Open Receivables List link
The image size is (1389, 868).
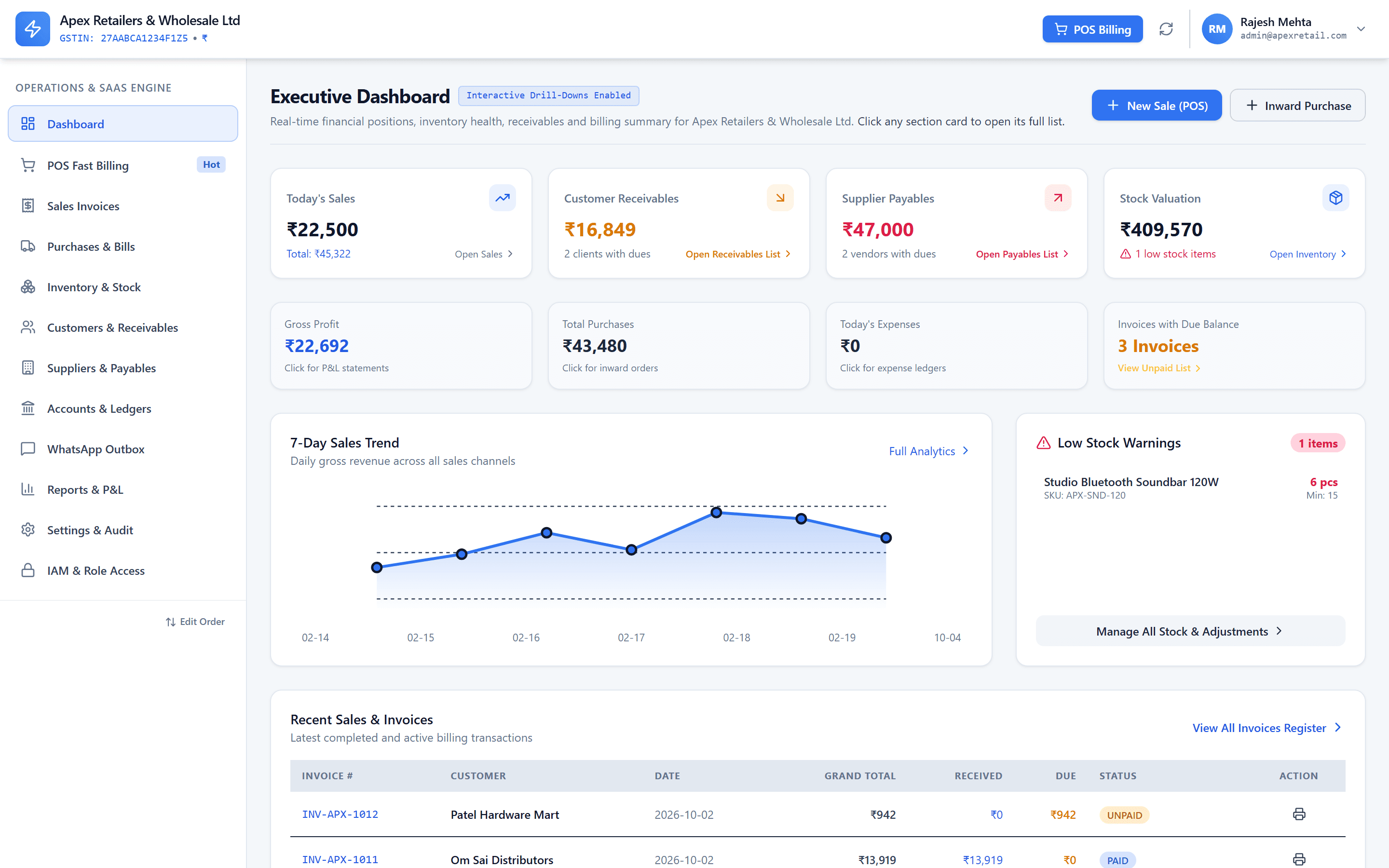tap(738, 254)
